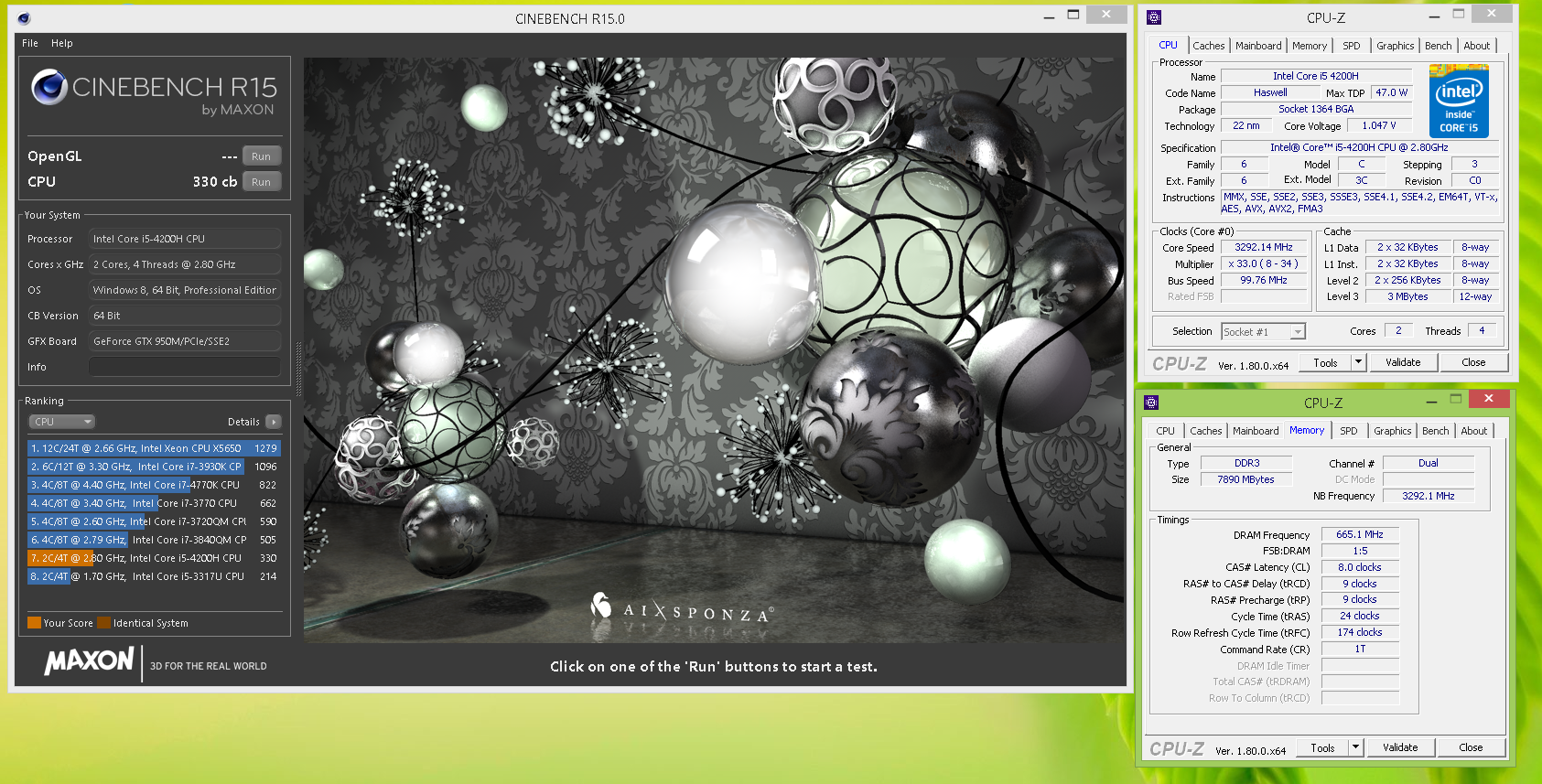The image size is (1542, 784).
Task: Select the Xeon X5650 ranking entry
Action: (154, 448)
